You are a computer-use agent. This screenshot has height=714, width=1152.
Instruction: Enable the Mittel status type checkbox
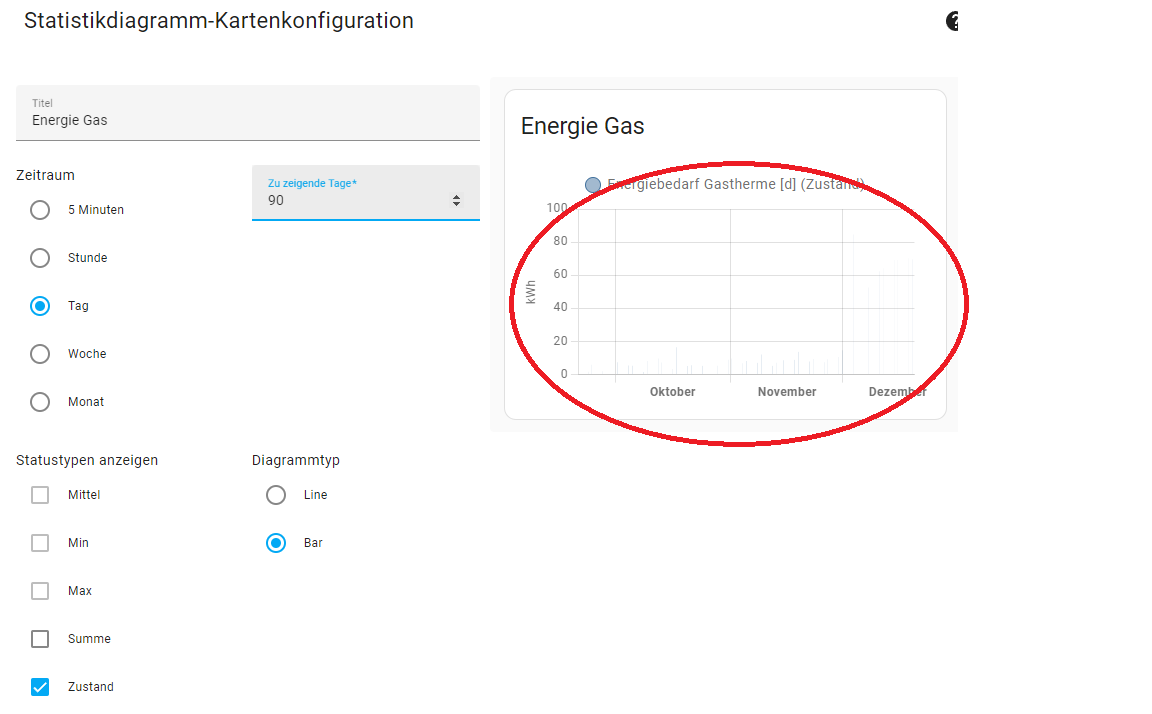[40, 495]
